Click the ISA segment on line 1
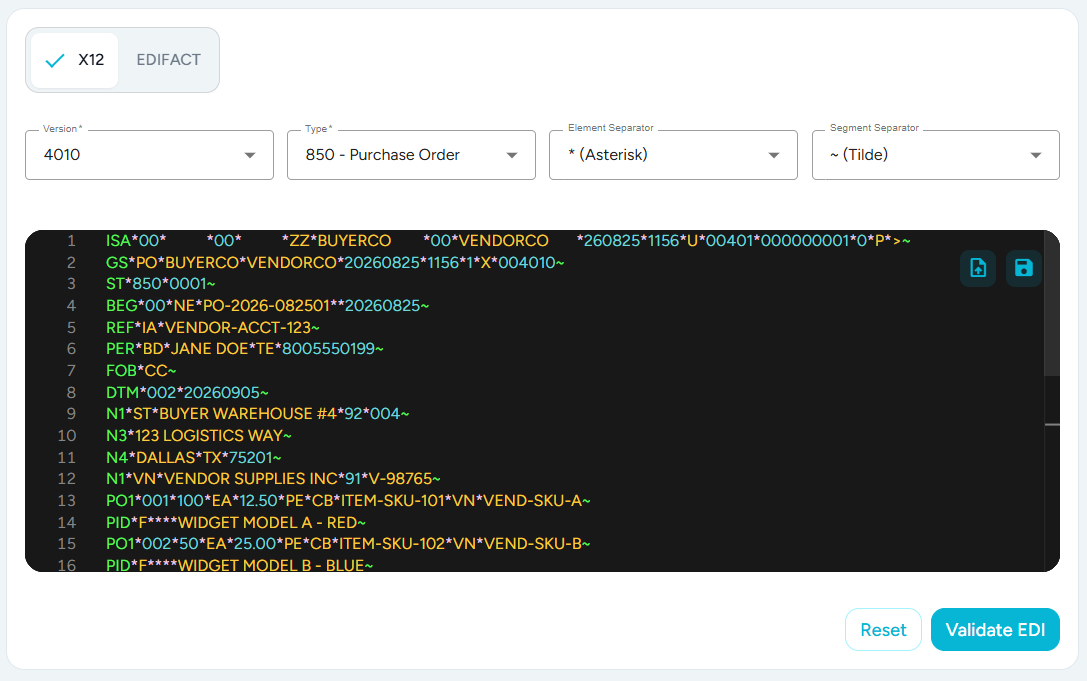Screen dimensions: 1087x681 pyautogui.click(x=508, y=241)
